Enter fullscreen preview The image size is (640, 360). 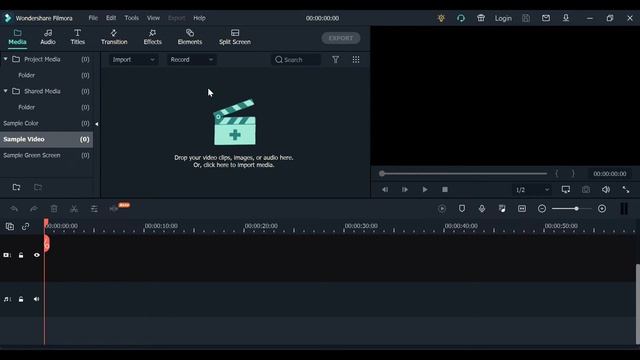coord(626,189)
